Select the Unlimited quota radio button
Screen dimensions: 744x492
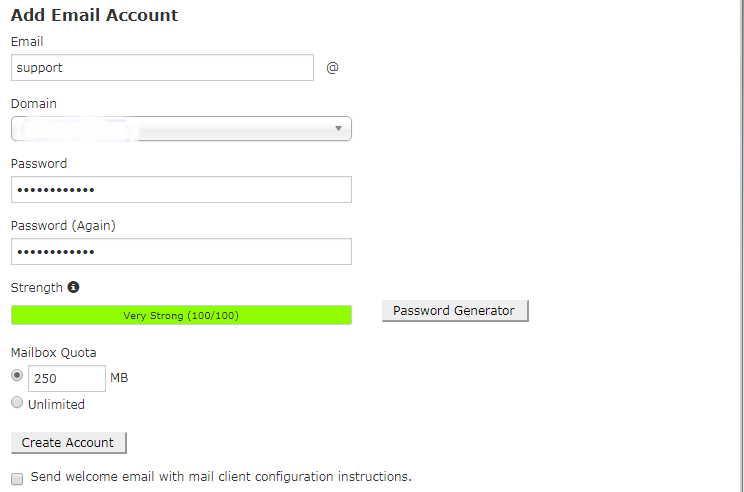click(17, 402)
